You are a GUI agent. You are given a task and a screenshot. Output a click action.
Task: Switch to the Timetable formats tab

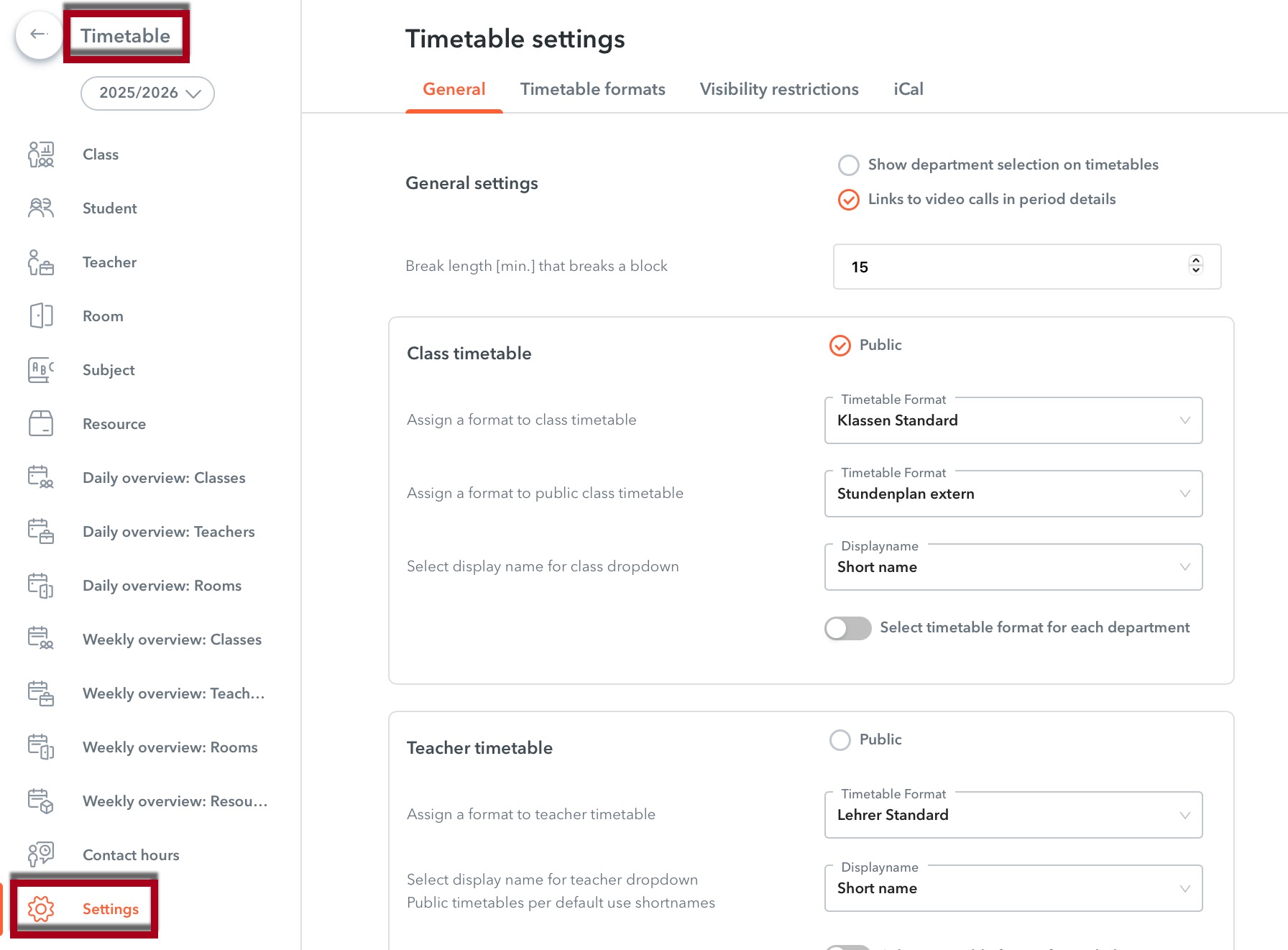click(592, 89)
